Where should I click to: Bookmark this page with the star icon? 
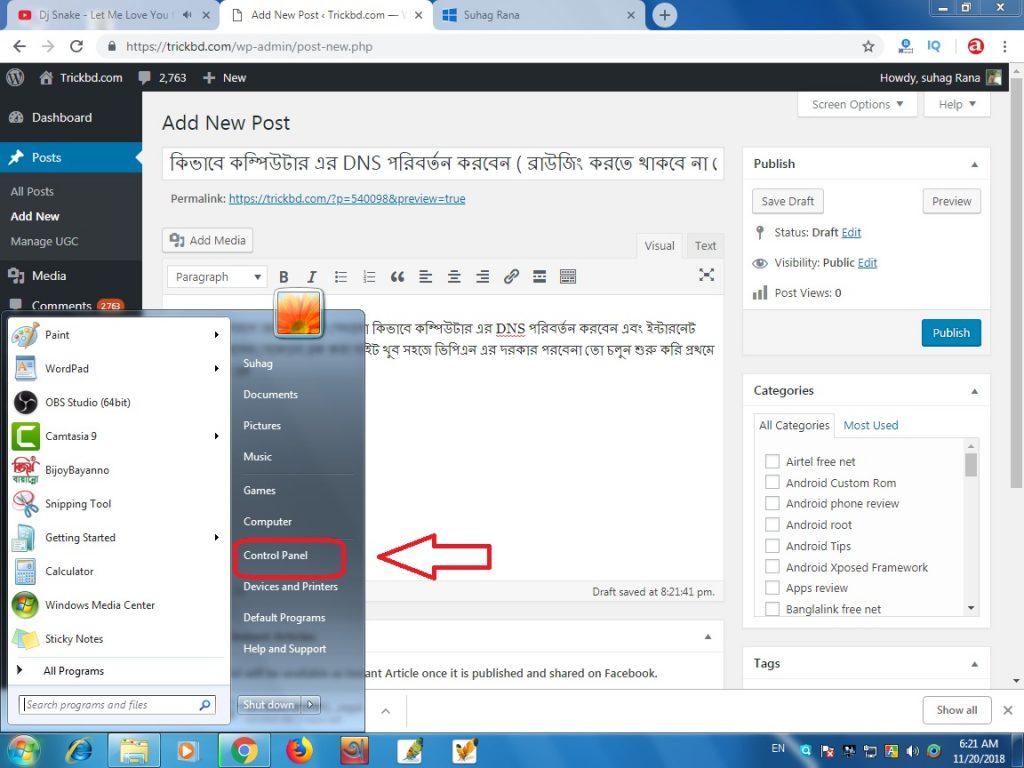click(868, 46)
